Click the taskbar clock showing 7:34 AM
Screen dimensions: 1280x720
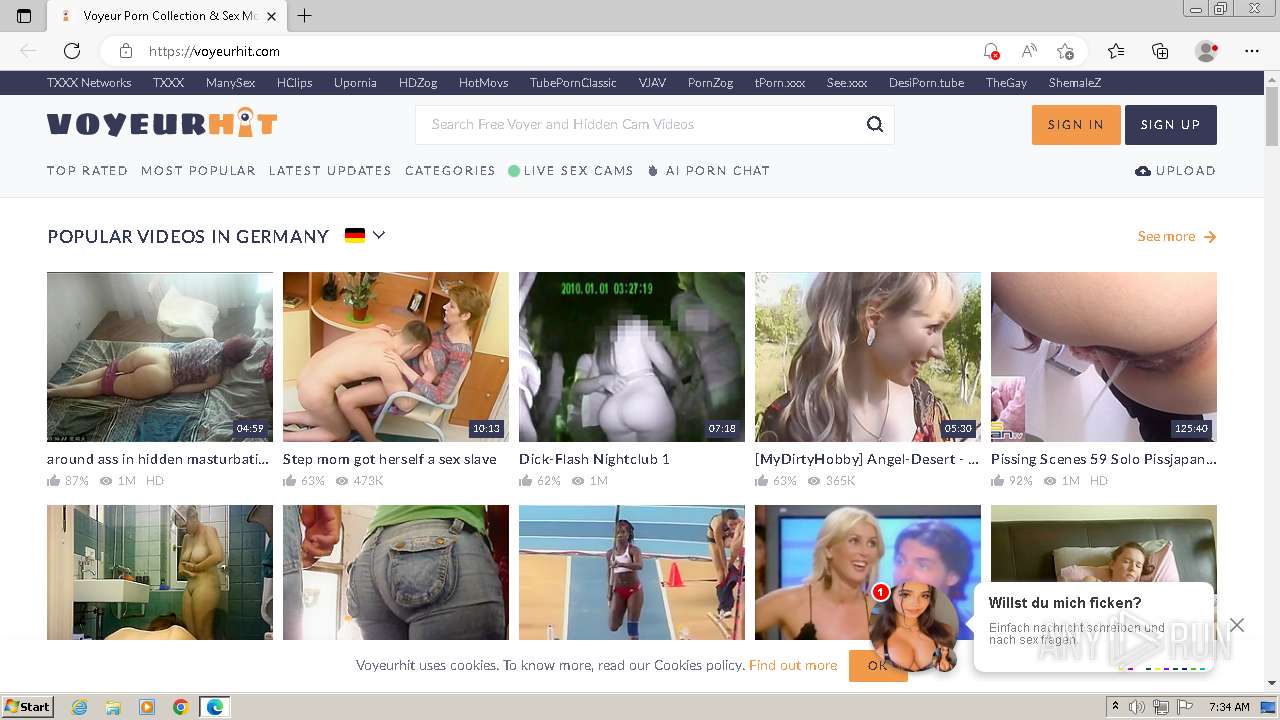pos(1229,707)
